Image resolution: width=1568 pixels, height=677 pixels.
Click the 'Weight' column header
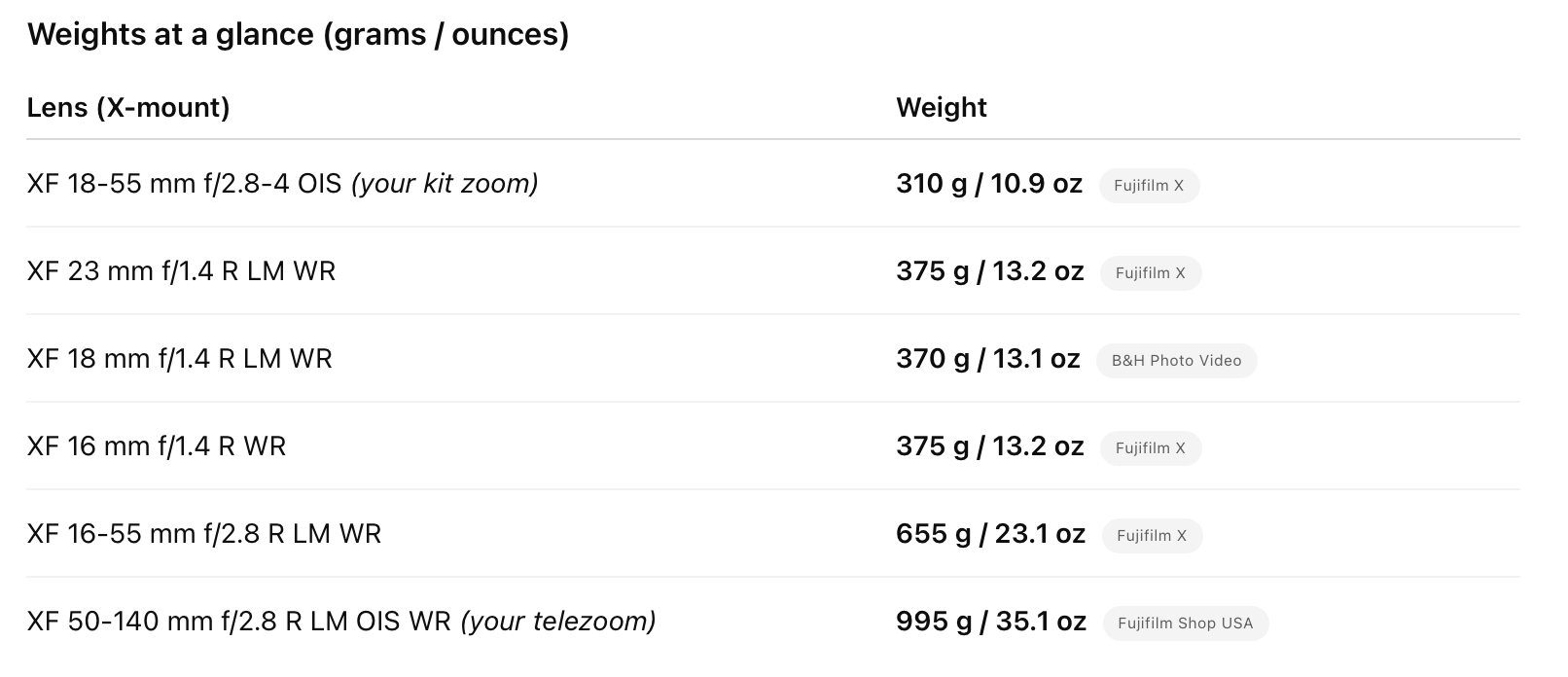tap(941, 107)
